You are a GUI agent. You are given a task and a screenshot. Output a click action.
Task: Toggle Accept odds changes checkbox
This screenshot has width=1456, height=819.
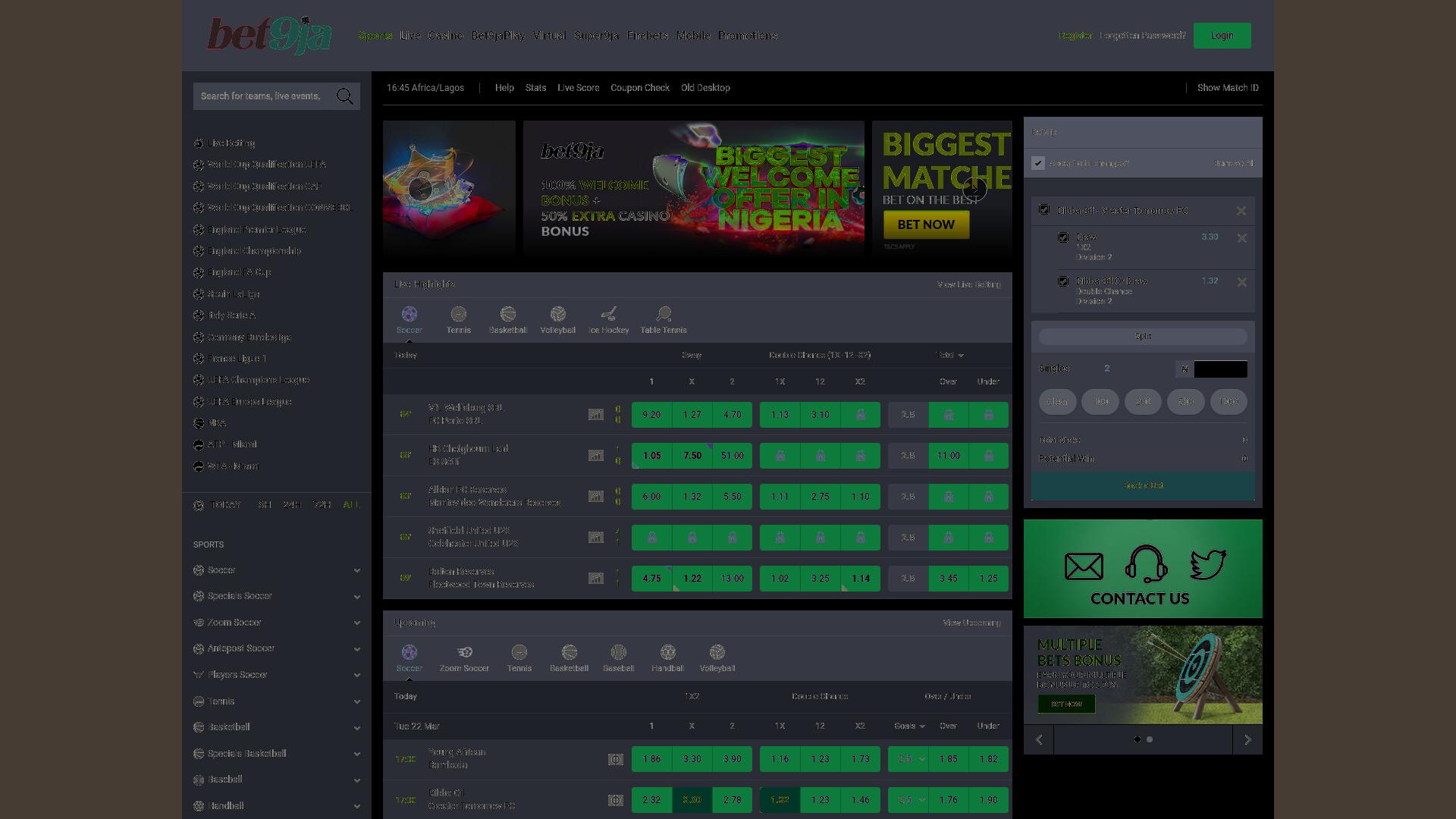pyautogui.click(x=1038, y=163)
